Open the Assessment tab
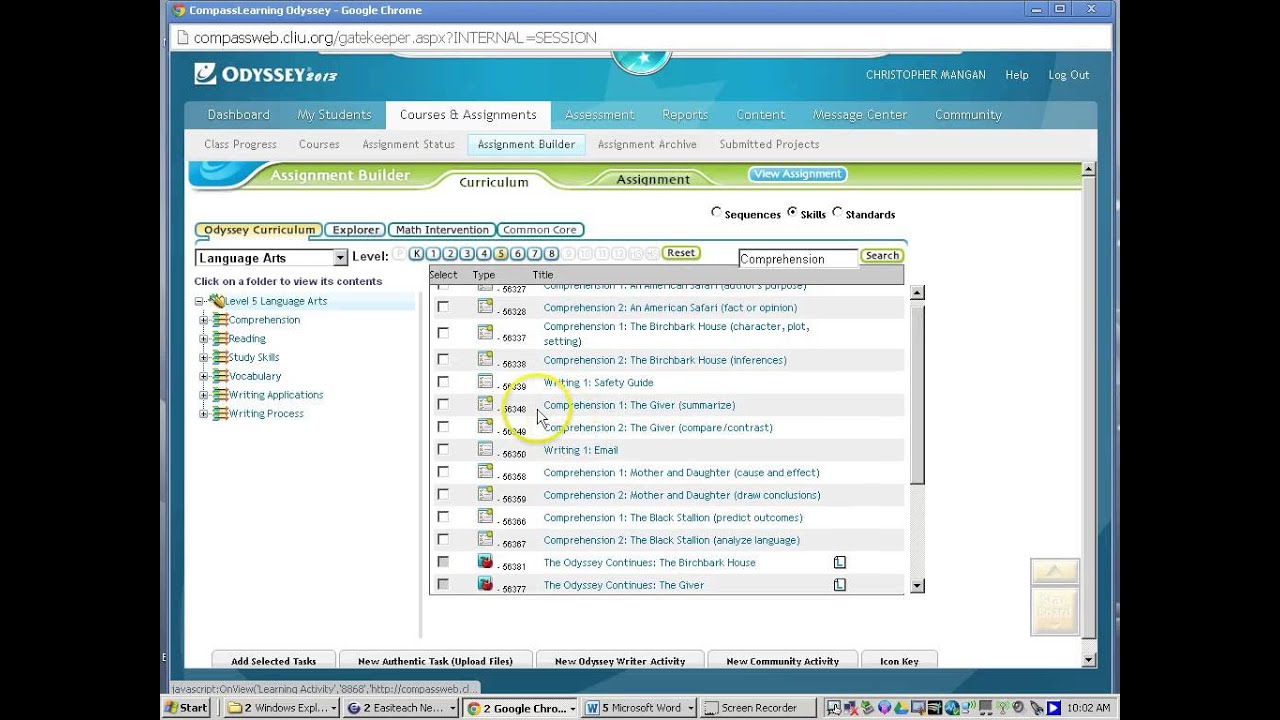The image size is (1280, 720). pos(599,115)
